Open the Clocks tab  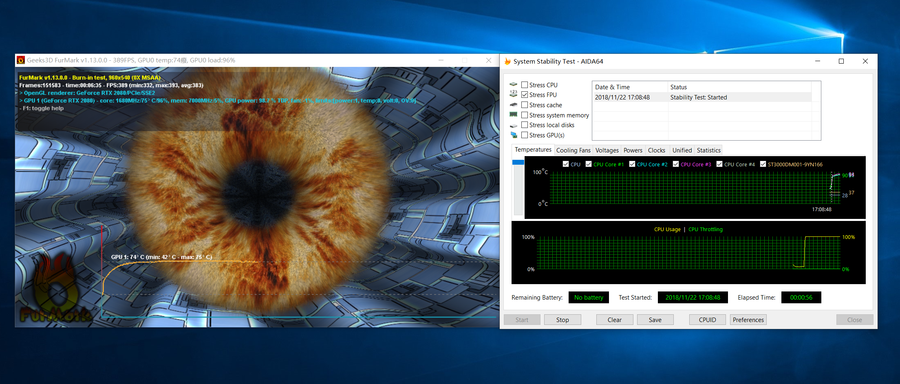click(x=657, y=150)
